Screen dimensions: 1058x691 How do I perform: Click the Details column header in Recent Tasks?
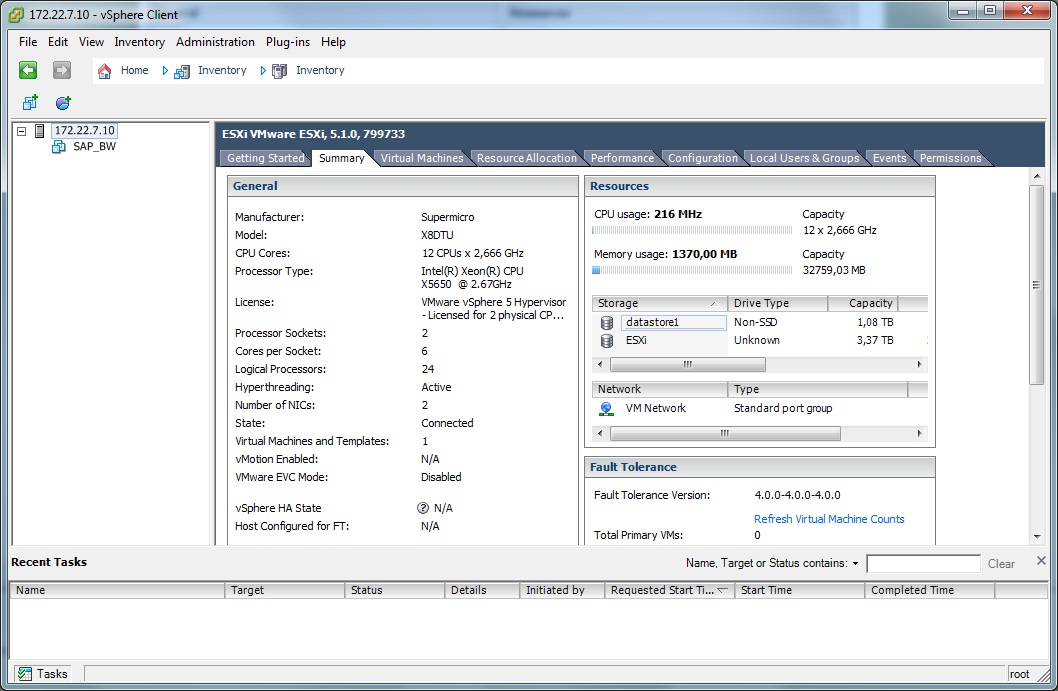[482, 590]
